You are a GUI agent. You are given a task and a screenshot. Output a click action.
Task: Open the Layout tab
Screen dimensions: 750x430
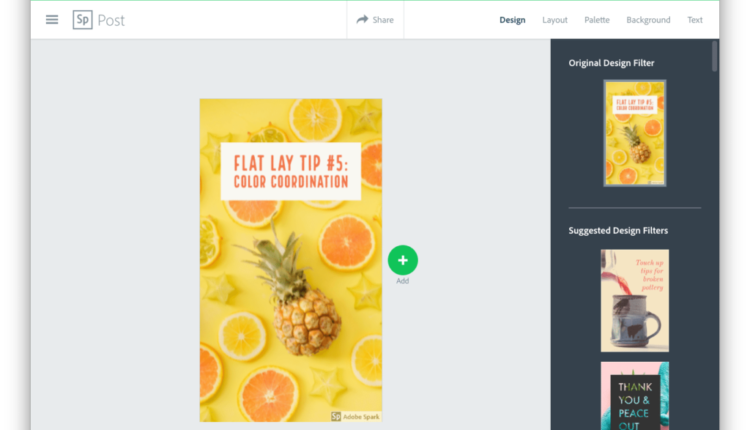coord(555,20)
